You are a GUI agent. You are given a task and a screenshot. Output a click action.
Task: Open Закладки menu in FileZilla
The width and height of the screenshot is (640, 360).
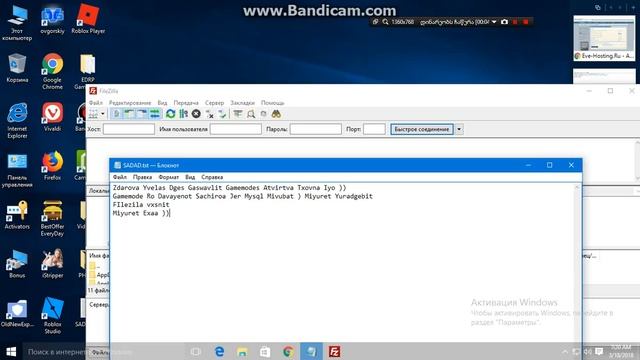pos(242,102)
